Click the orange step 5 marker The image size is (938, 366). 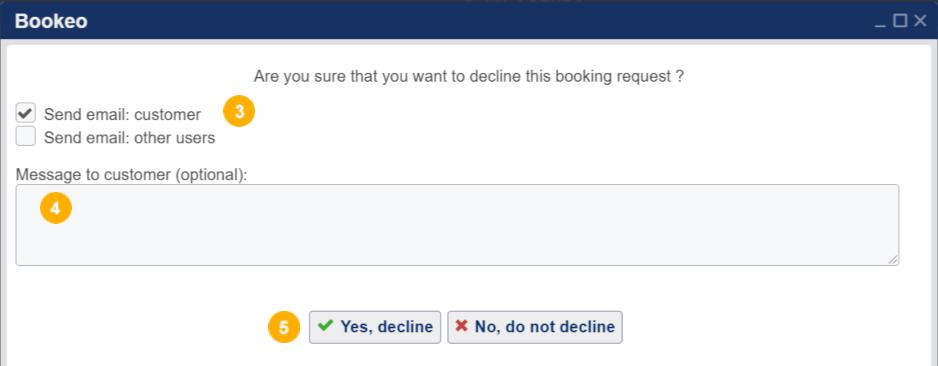coord(284,327)
